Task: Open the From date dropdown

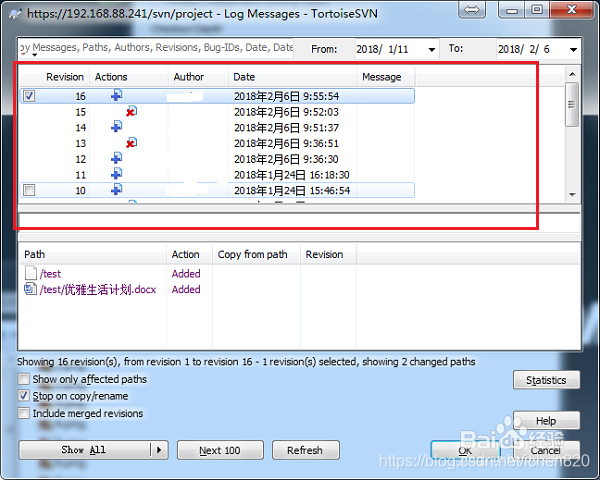Action: point(432,49)
